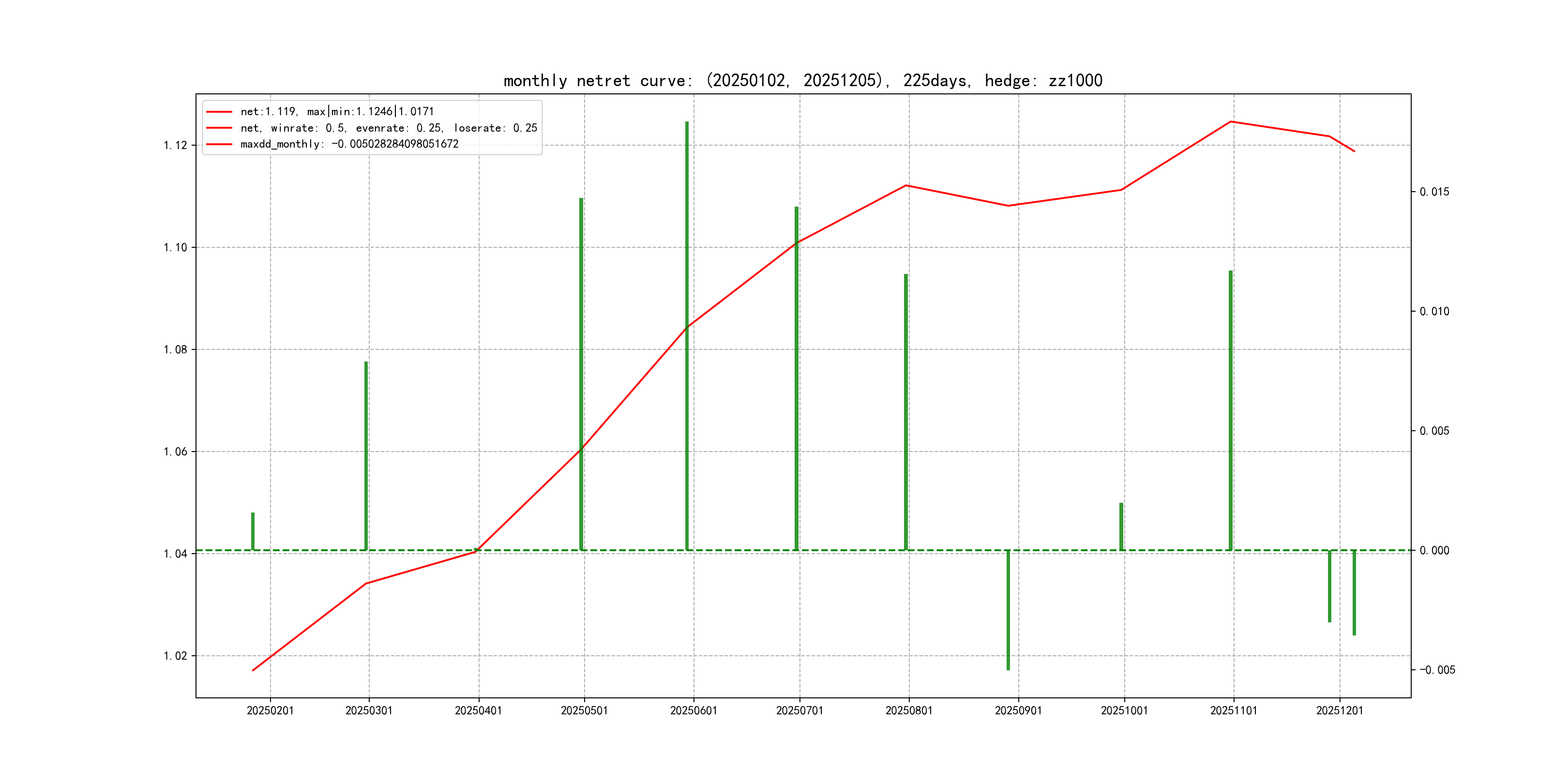The image size is (1568, 784).
Task: Click the net:1.119 legend entry
Action: point(337,111)
